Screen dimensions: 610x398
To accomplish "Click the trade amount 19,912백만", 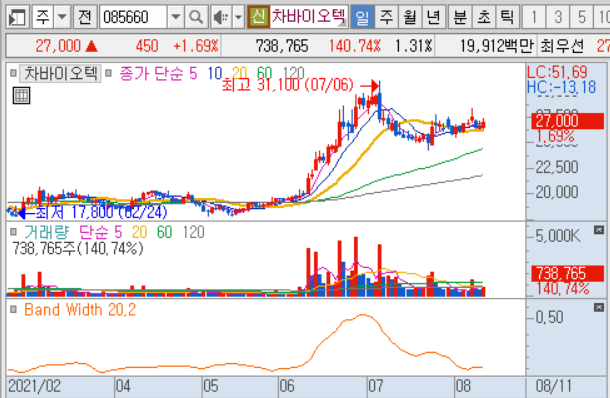I will pyautogui.click(x=497, y=46).
